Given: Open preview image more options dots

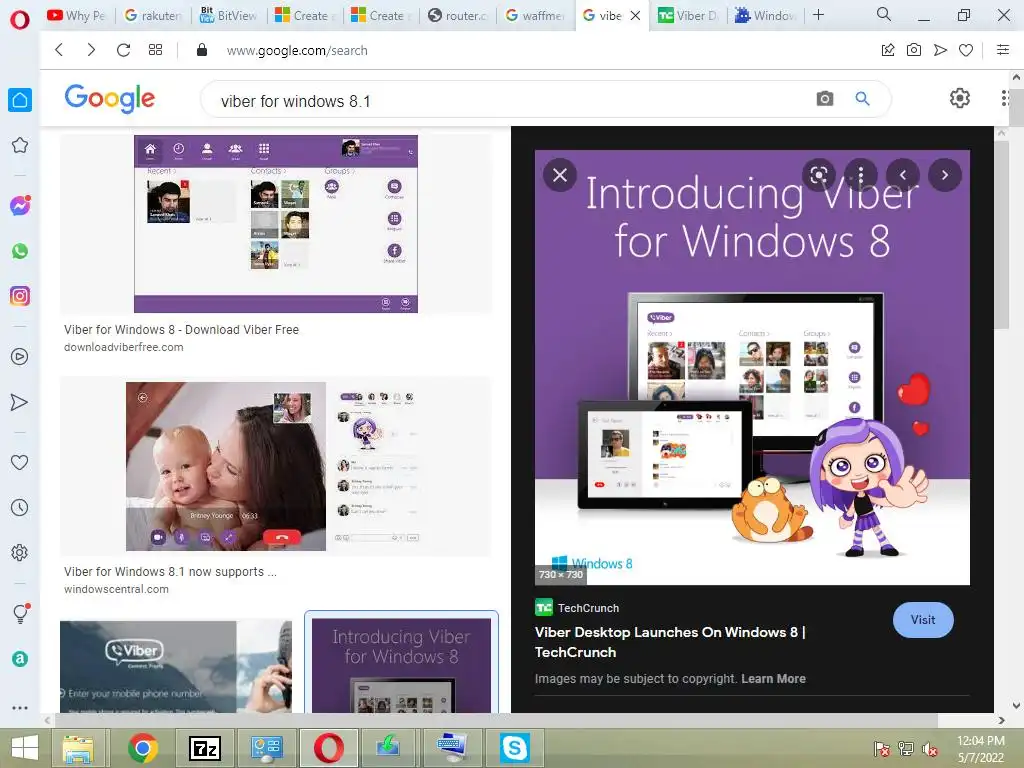Looking at the screenshot, I should (x=861, y=175).
